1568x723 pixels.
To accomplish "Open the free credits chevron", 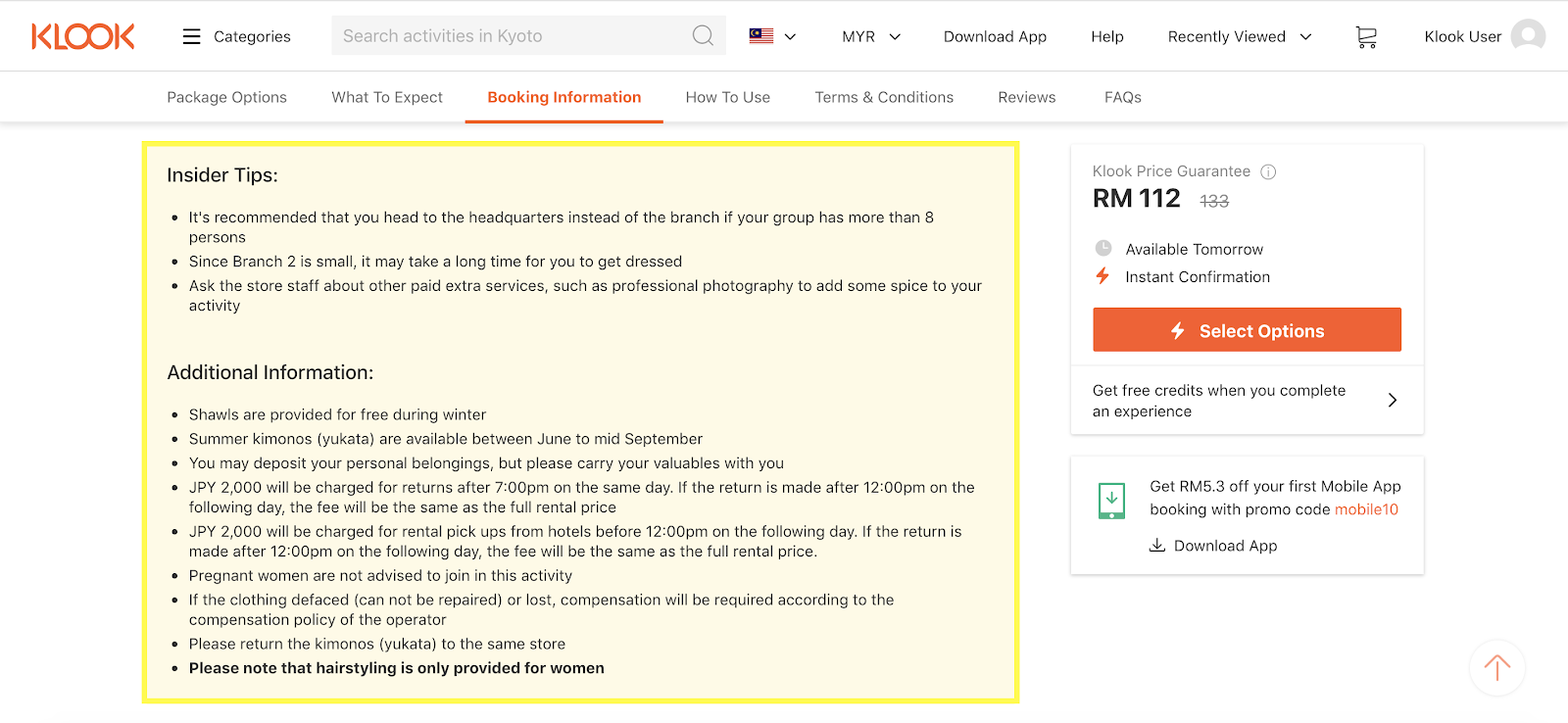I will [x=1392, y=400].
